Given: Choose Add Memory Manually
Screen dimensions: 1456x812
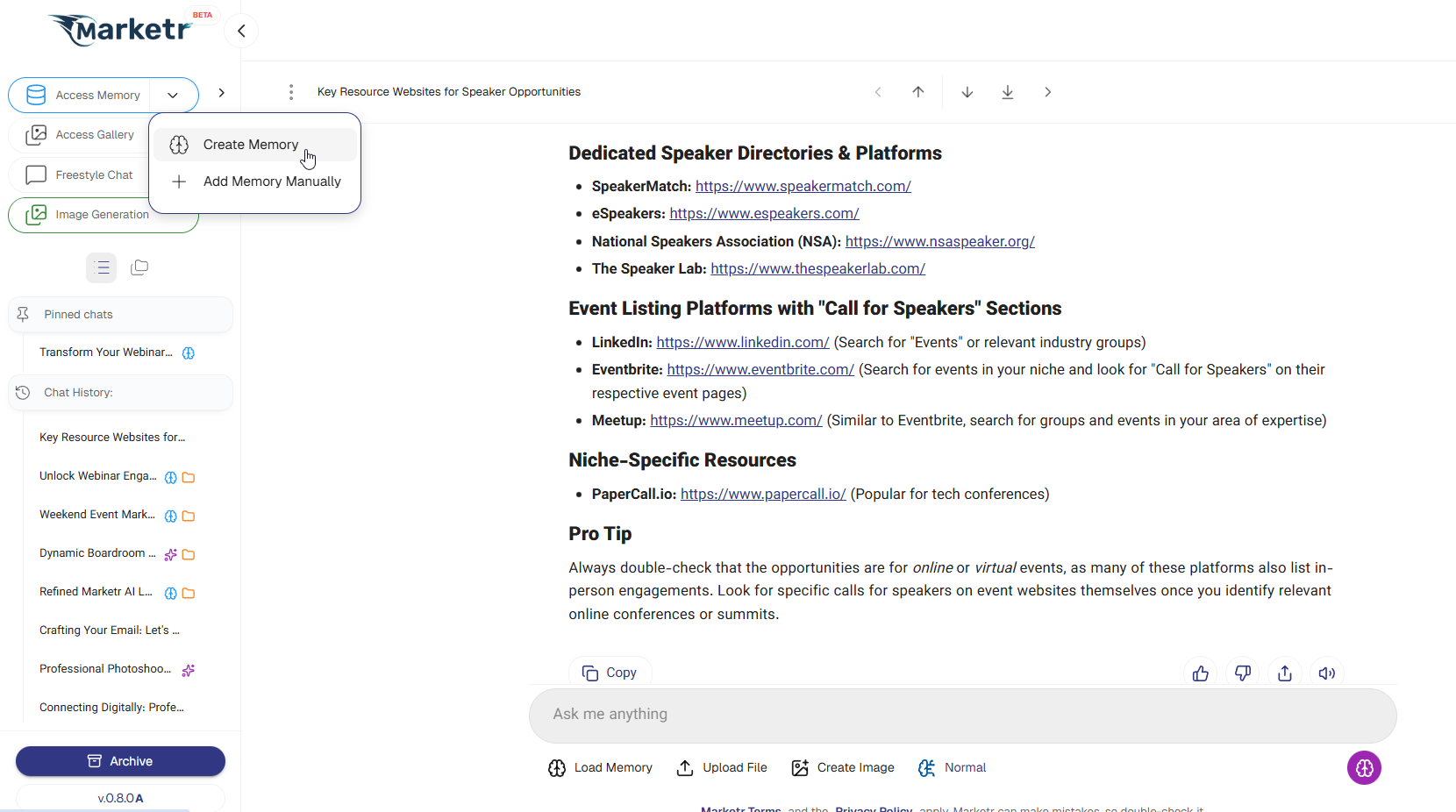Looking at the screenshot, I should point(254,182).
